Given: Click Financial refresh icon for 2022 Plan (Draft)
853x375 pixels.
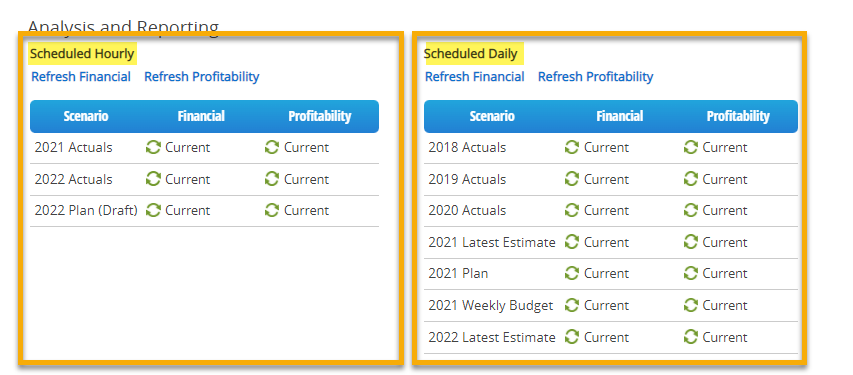Looking at the screenshot, I should 153,210.
